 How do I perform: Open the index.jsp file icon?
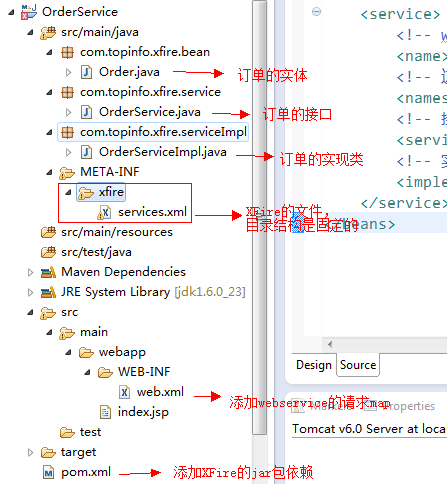(x=105, y=412)
